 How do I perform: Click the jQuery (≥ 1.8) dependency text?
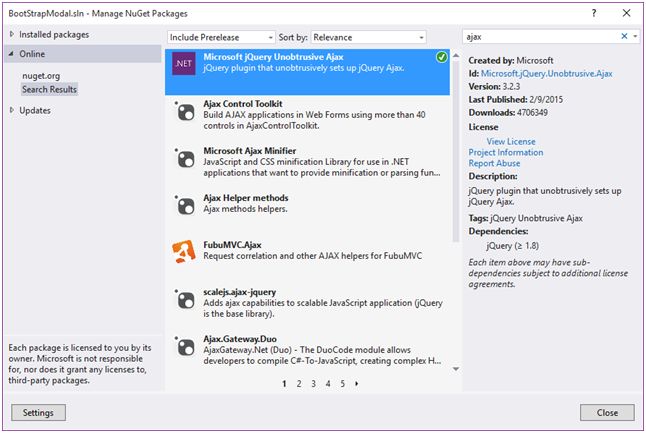512,246
